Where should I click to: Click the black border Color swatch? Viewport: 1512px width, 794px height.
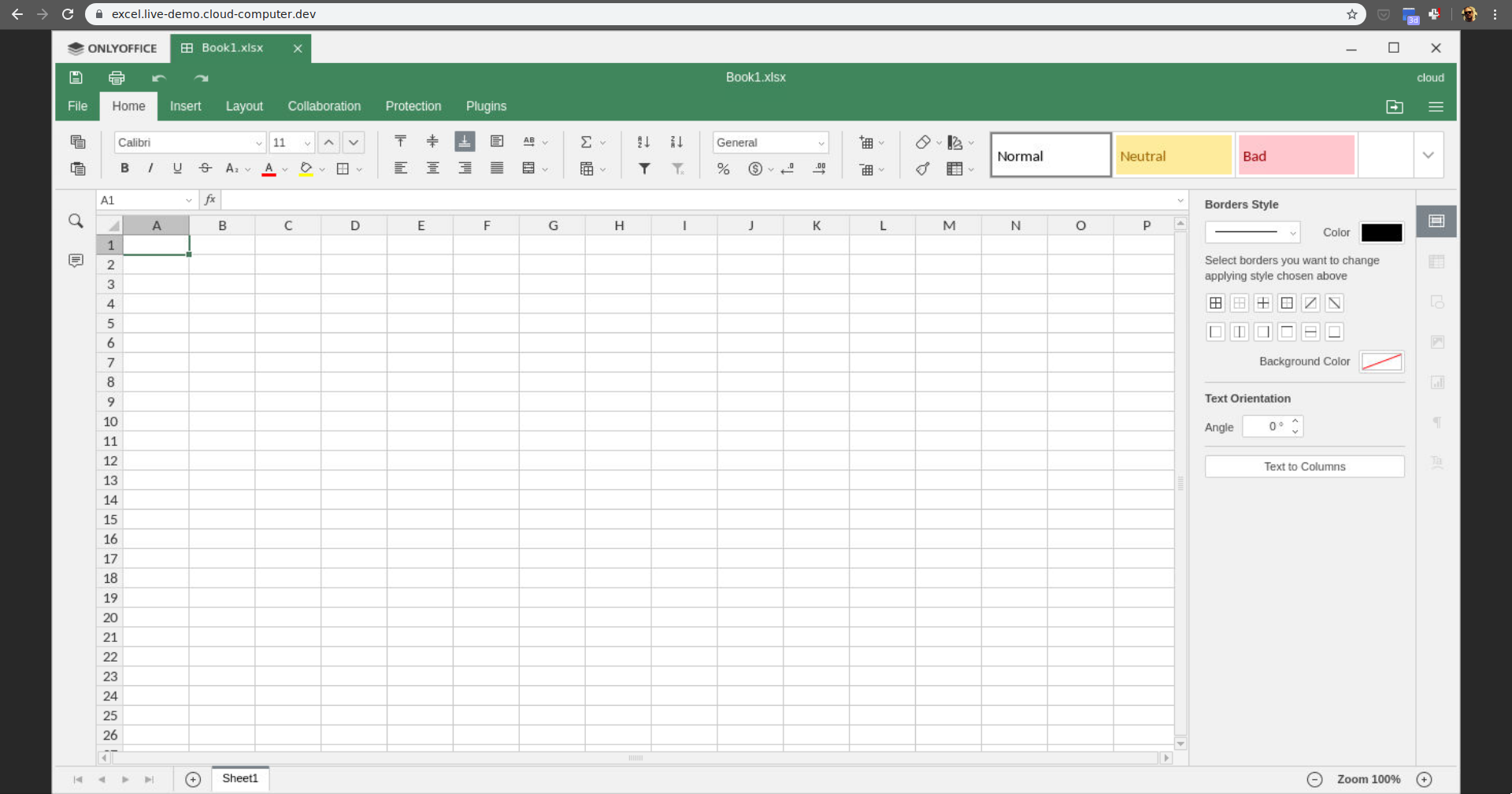click(1381, 232)
